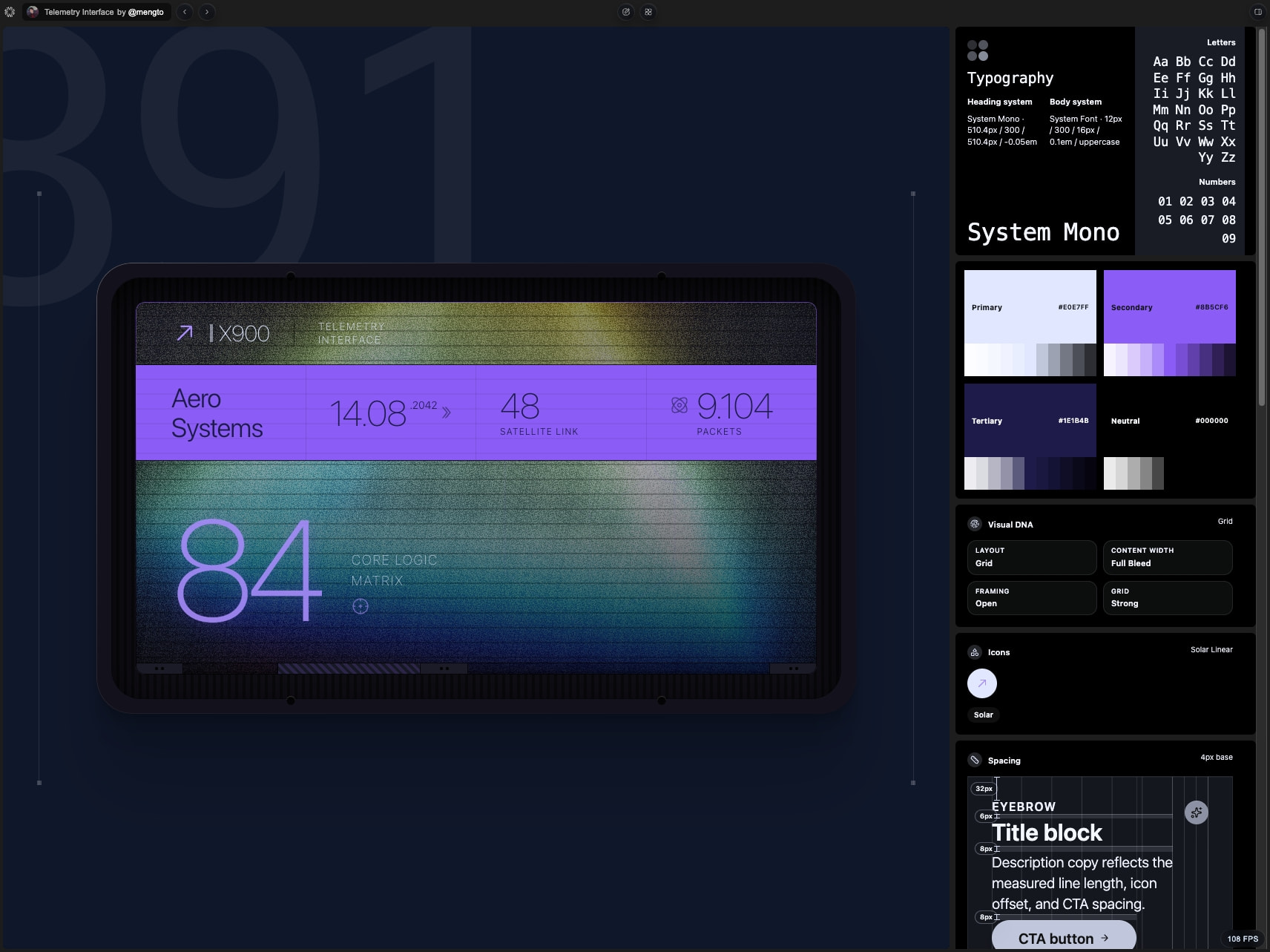Toggle the side panel icon at top right
The width and height of the screenshot is (1270, 952).
(x=1257, y=12)
